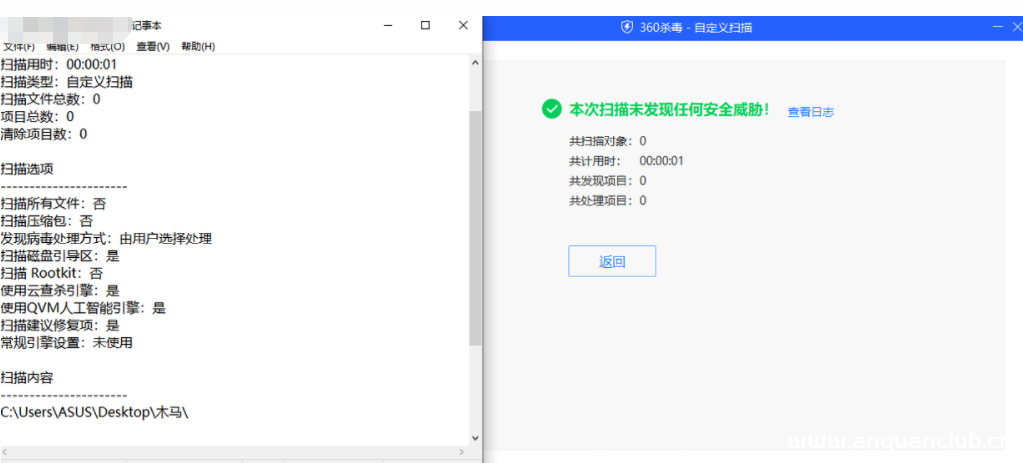
Task: Click Notepad vertical scrollbar down arrow
Action: pyautogui.click(x=475, y=438)
